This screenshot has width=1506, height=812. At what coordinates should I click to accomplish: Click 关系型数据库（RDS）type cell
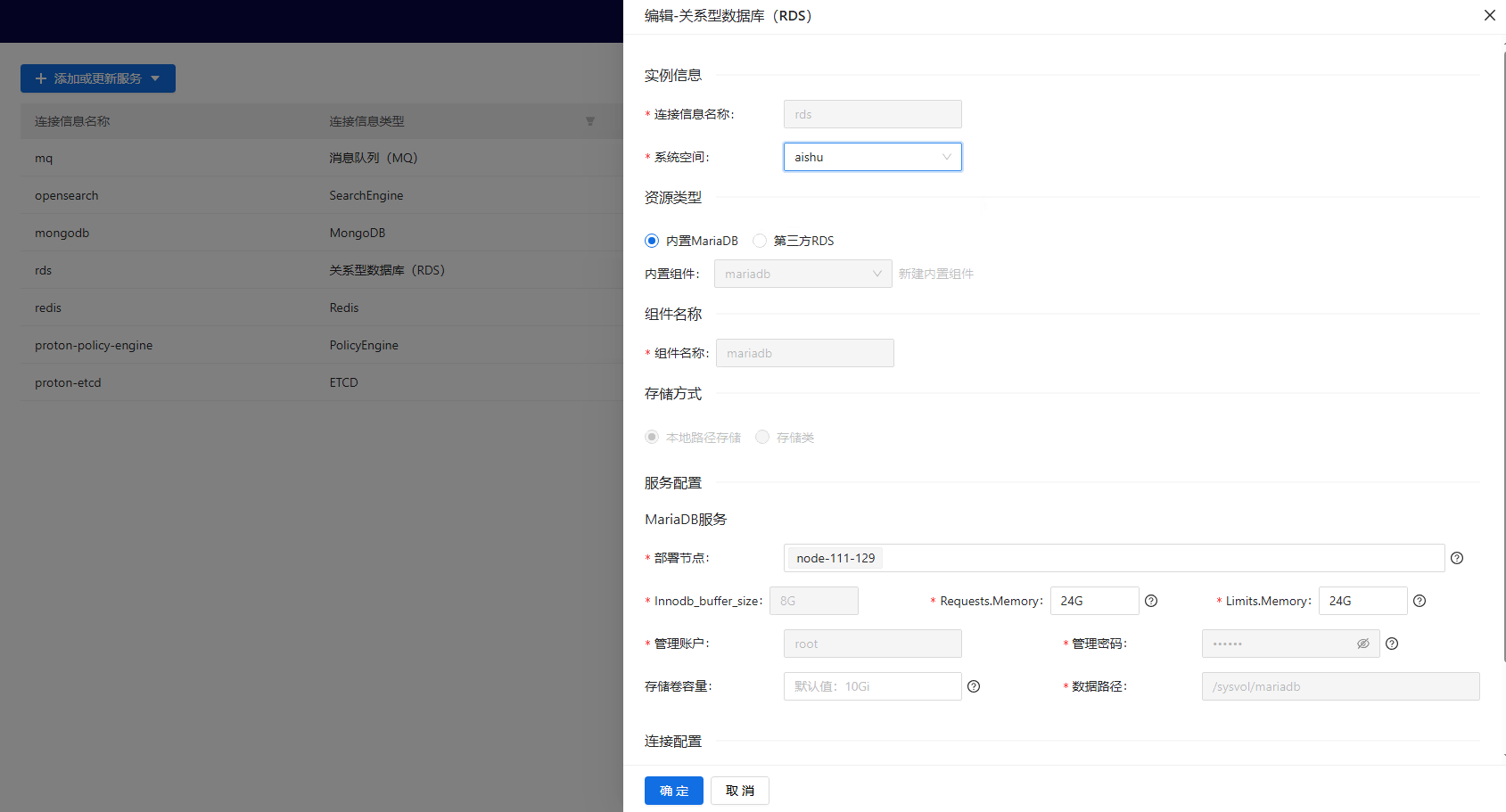387,270
